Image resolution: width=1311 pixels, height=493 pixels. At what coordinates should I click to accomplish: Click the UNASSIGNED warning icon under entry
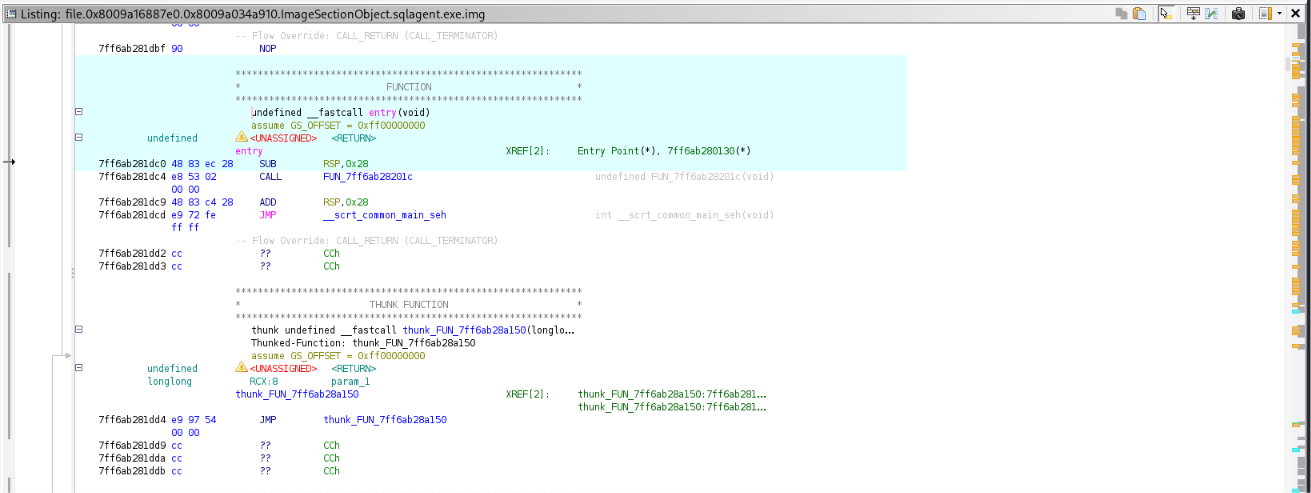[241, 137]
